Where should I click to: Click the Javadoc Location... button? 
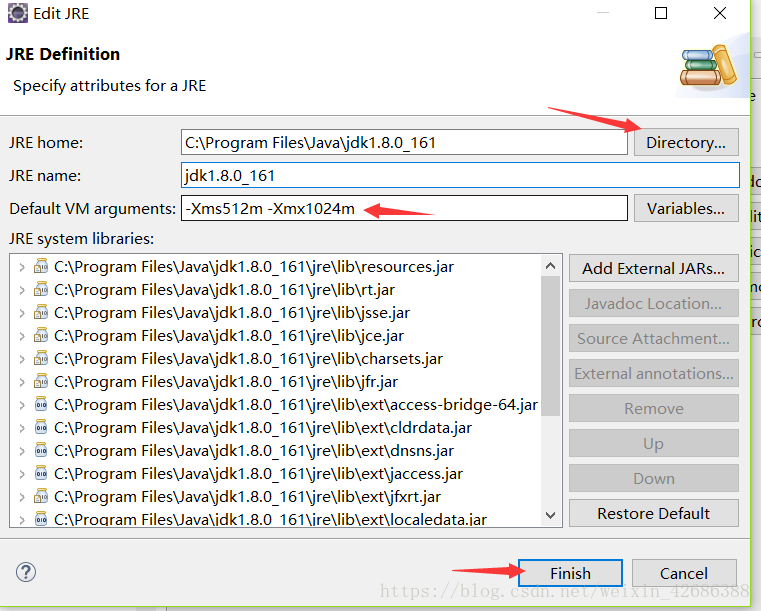tap(654, 303)
